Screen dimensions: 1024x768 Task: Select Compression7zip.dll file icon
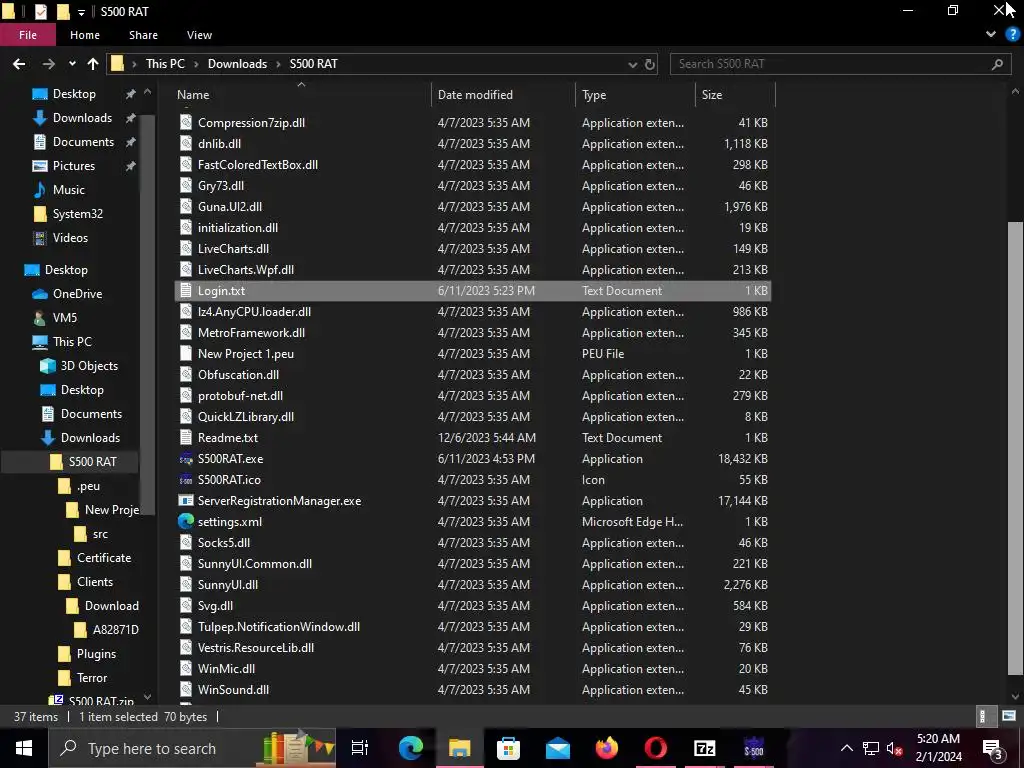186,123
